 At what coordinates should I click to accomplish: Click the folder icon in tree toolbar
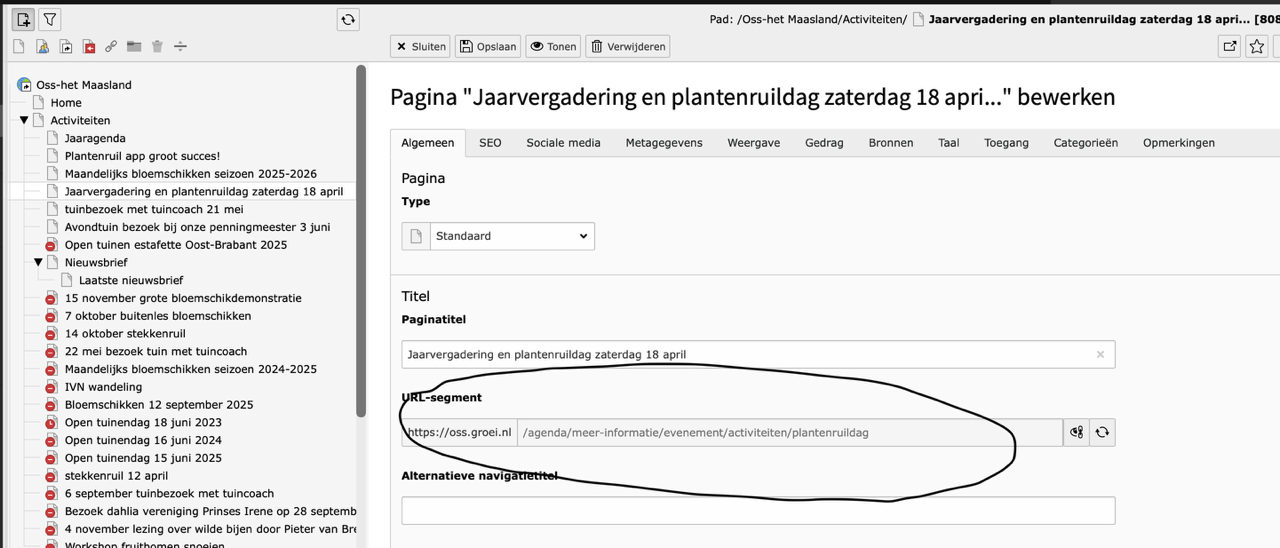(x=134, y=47)
